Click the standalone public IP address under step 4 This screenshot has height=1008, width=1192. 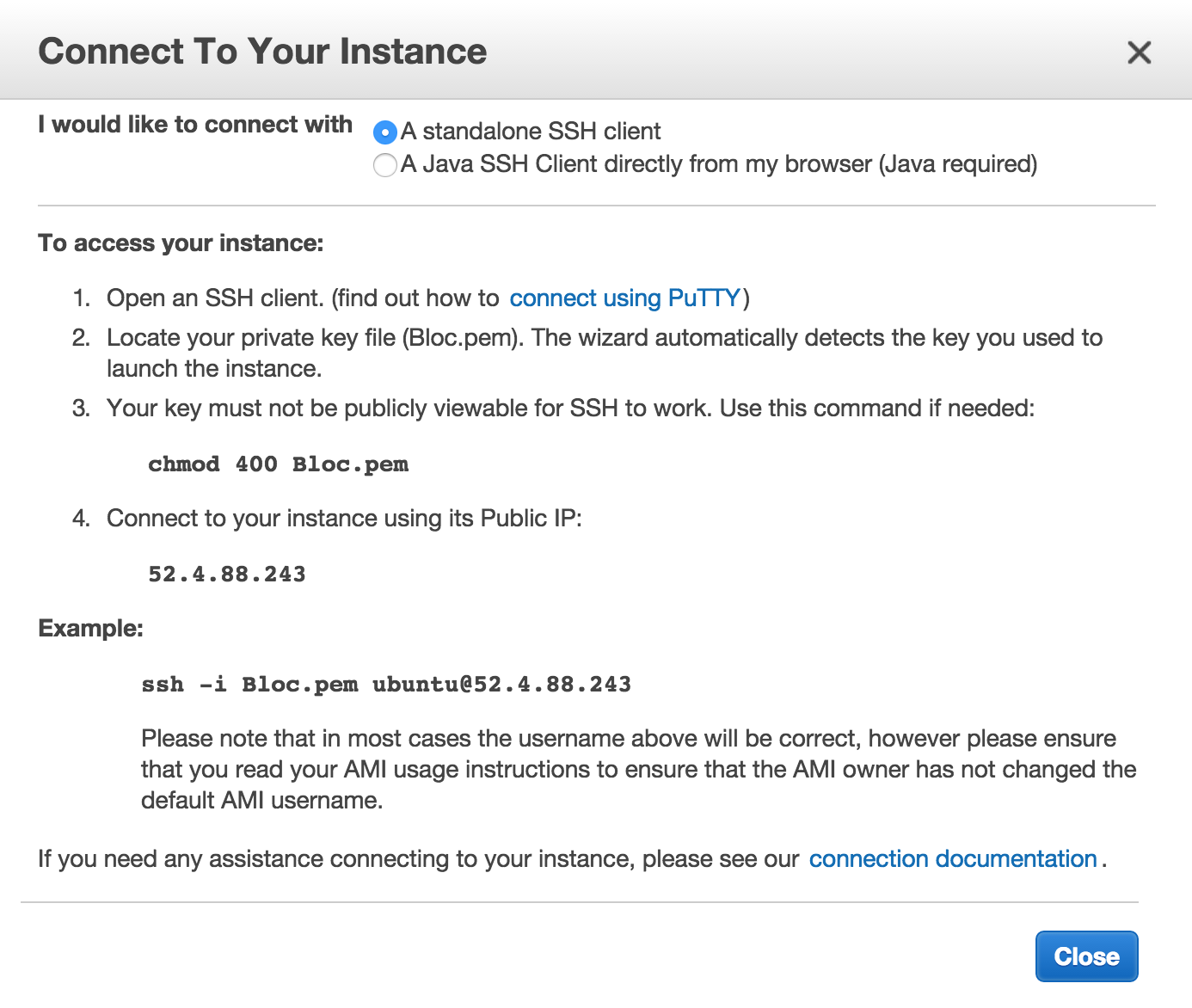227,575
